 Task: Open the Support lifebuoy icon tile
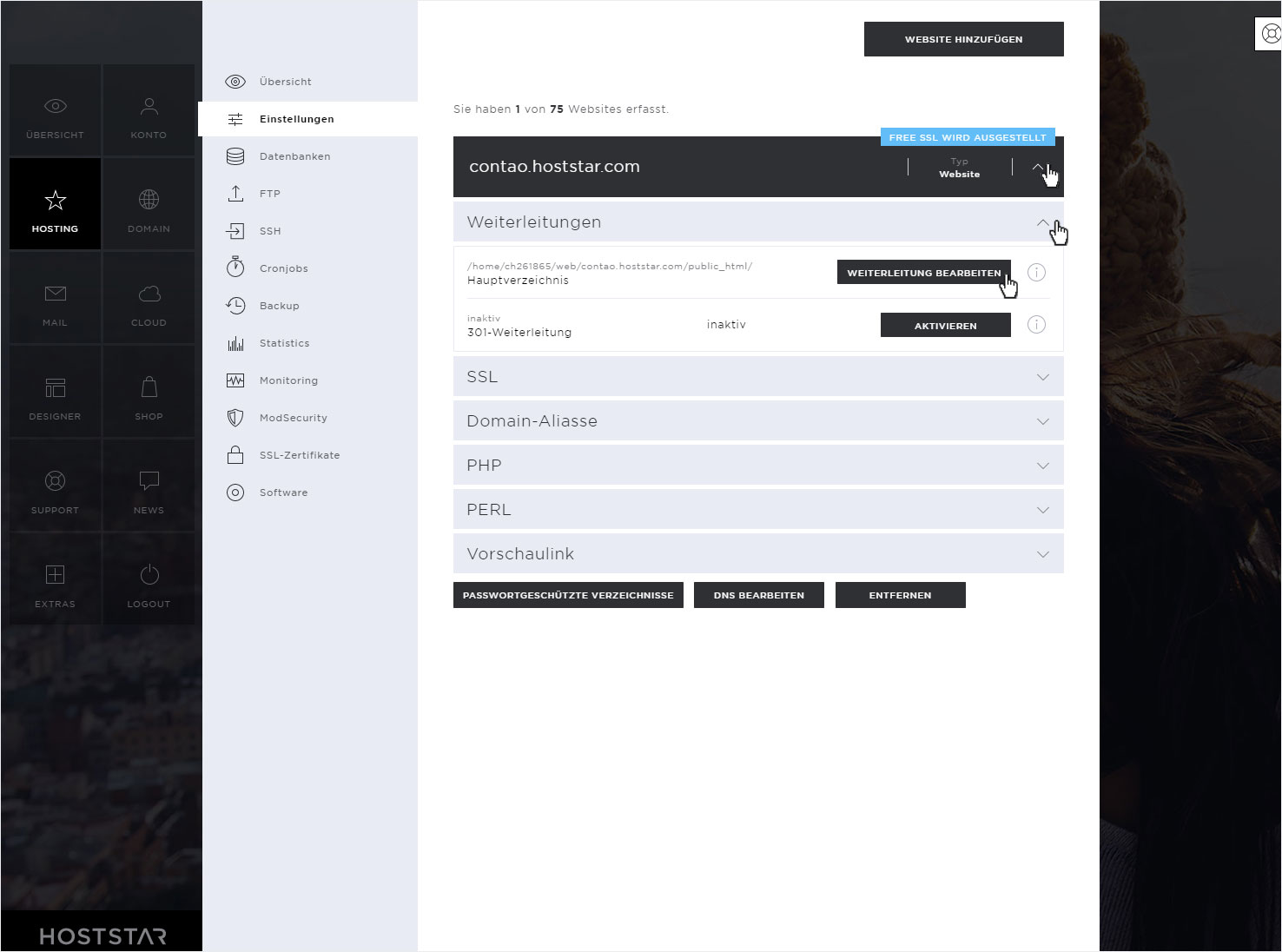[x=56, y=486]
